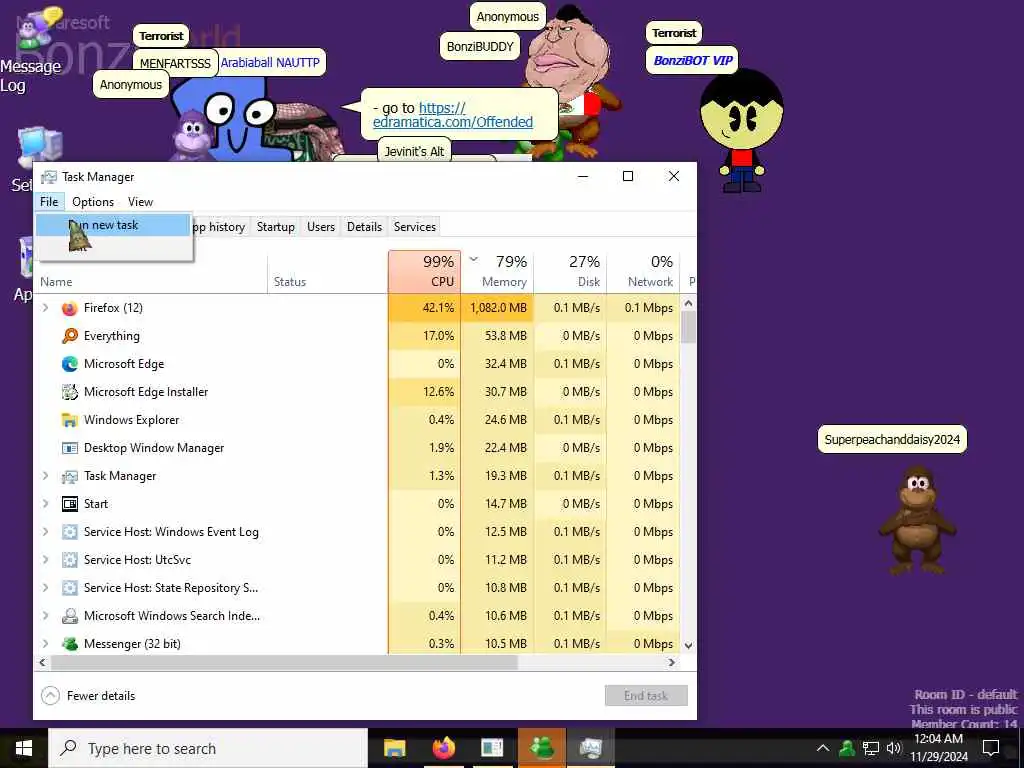Click the Start process icon
Screen dimensions: 1024x768
[69, 504]
